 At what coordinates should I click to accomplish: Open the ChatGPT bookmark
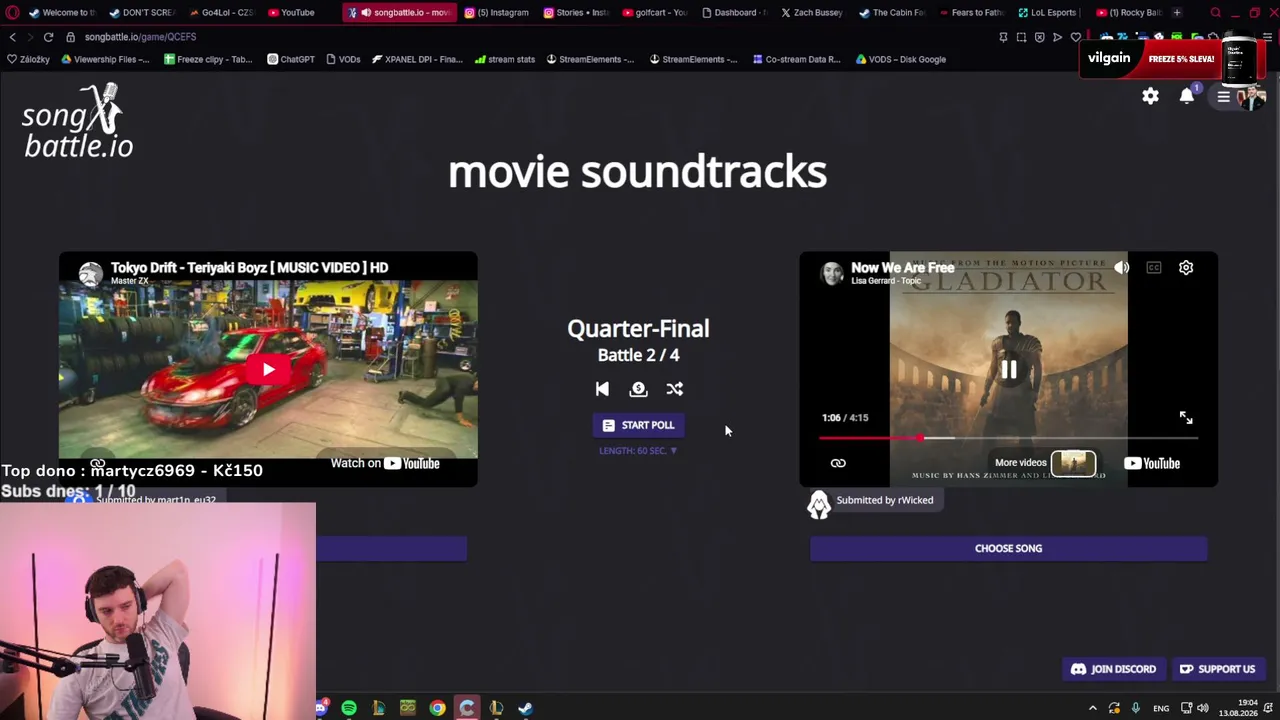(x=291, y=59)
